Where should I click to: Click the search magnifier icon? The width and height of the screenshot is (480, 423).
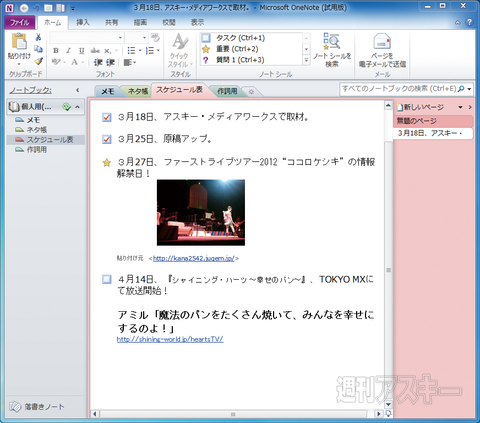(x=461, y=89)
